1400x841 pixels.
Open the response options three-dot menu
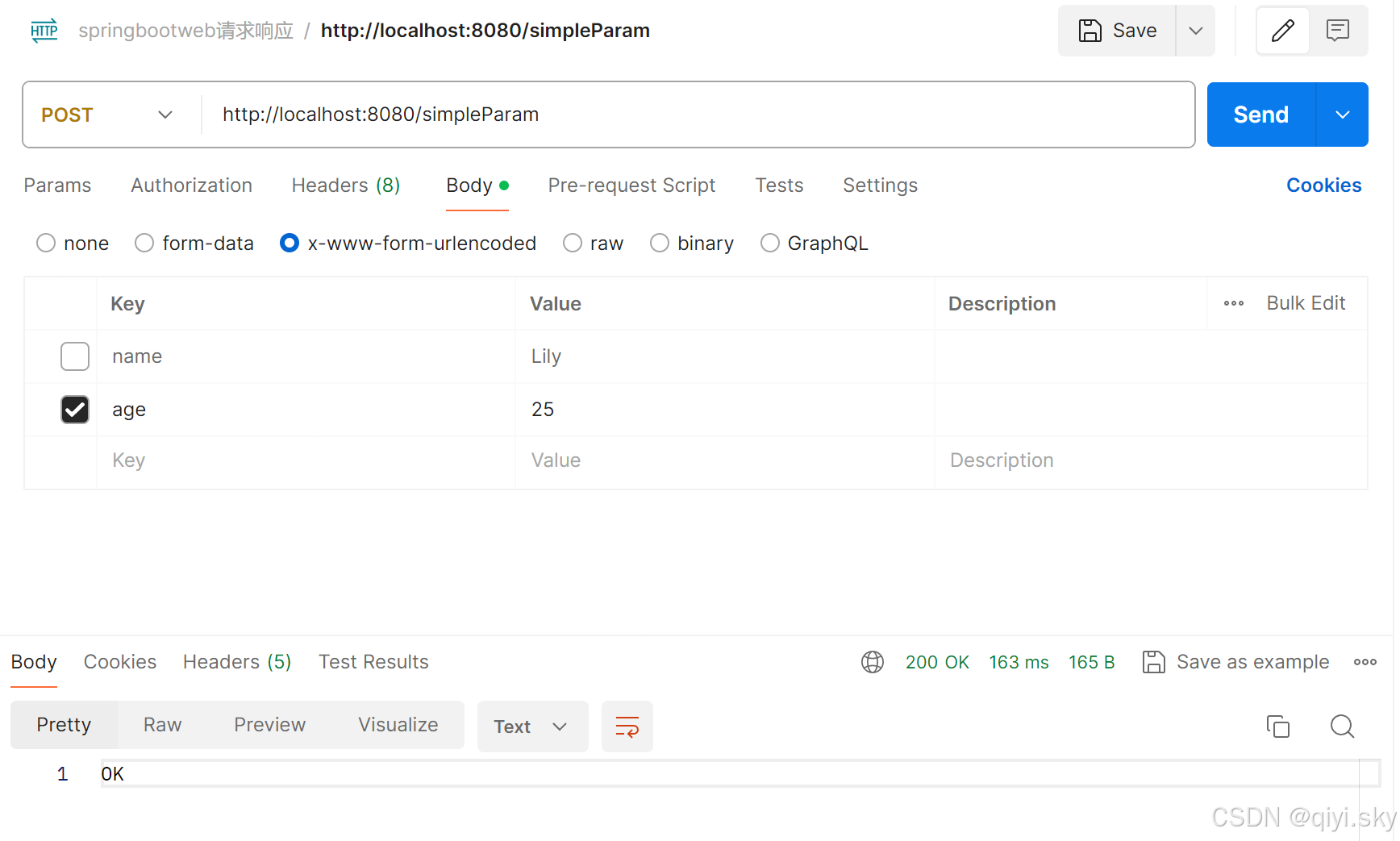pyautogui.click(x=1365, y=662)
